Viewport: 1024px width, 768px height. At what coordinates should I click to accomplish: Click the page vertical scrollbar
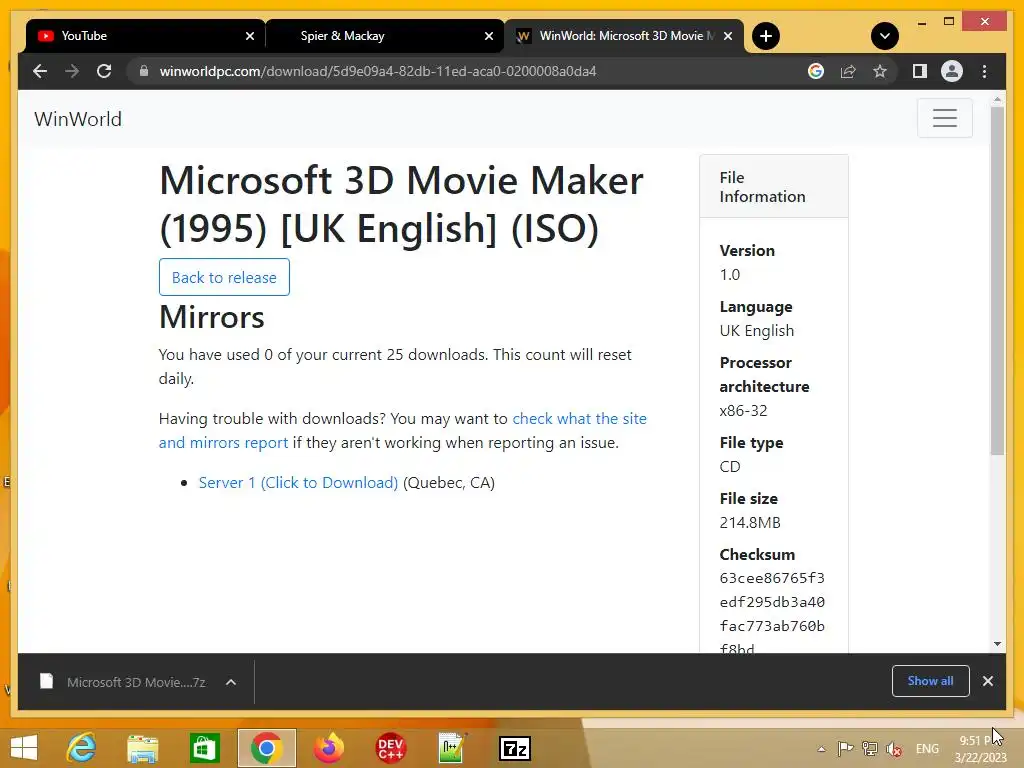(x=997, y=281)
